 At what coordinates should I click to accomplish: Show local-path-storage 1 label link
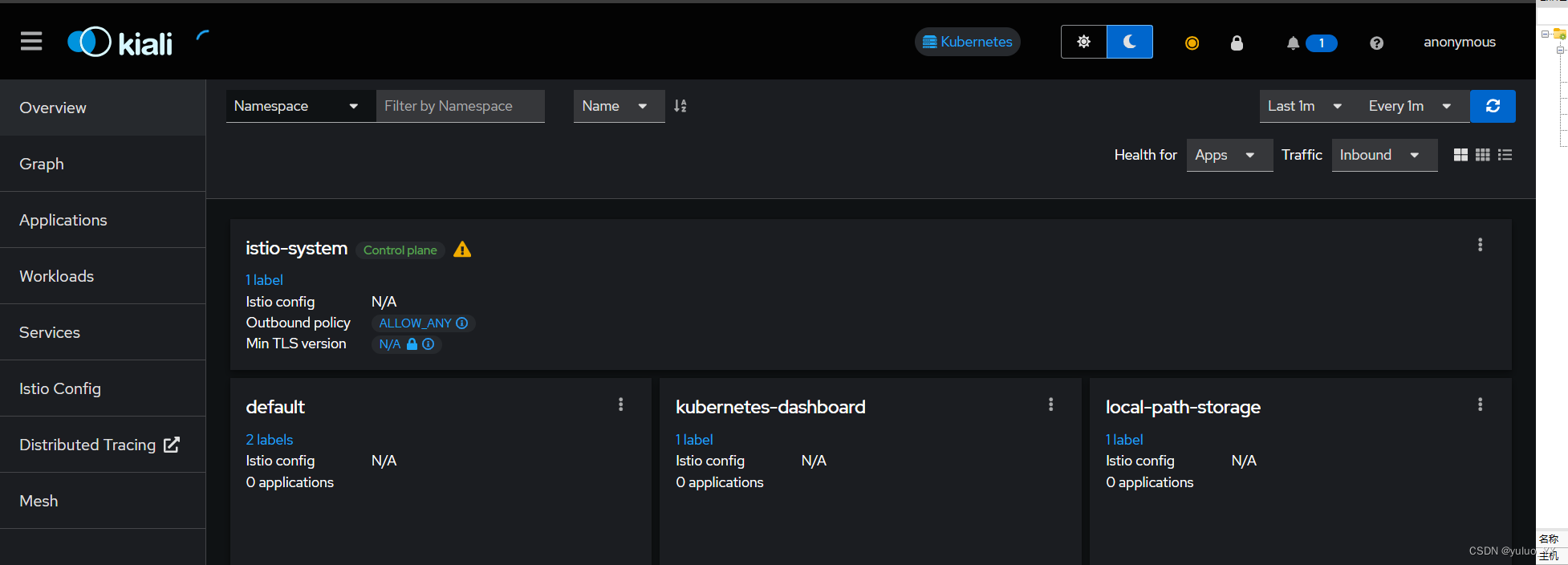click(1124, 440)
